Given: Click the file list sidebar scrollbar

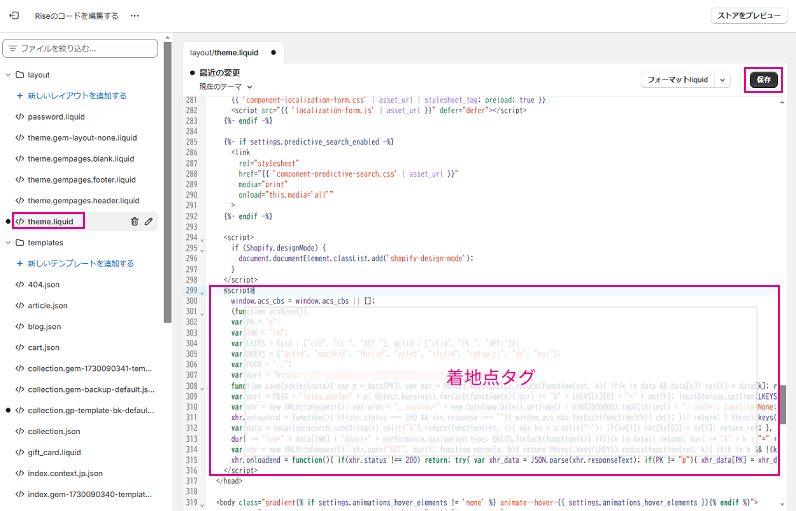Looking at the screenshot, I should pyautogui.click(x=168, y=183).
